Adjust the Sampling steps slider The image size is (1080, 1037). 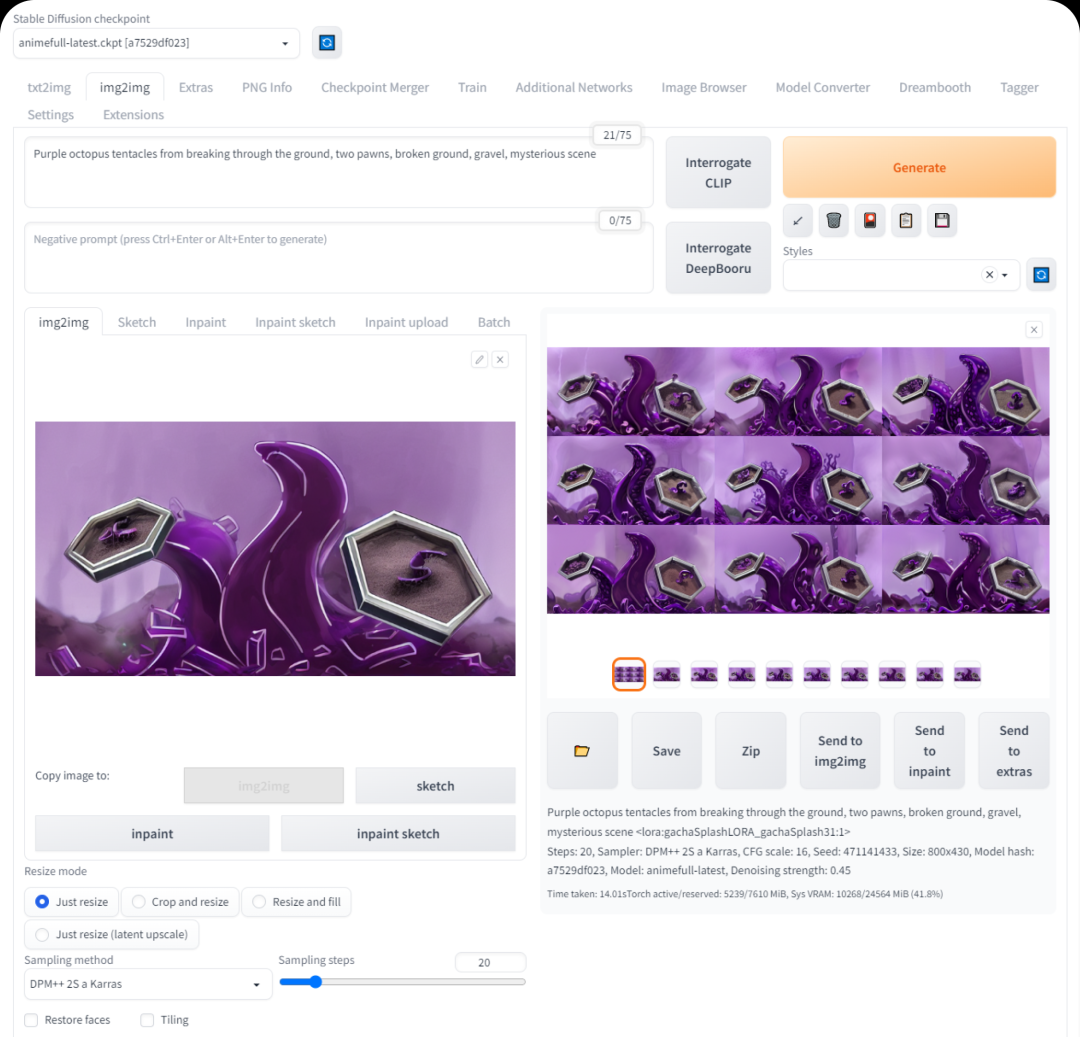(x=315, y=982)
